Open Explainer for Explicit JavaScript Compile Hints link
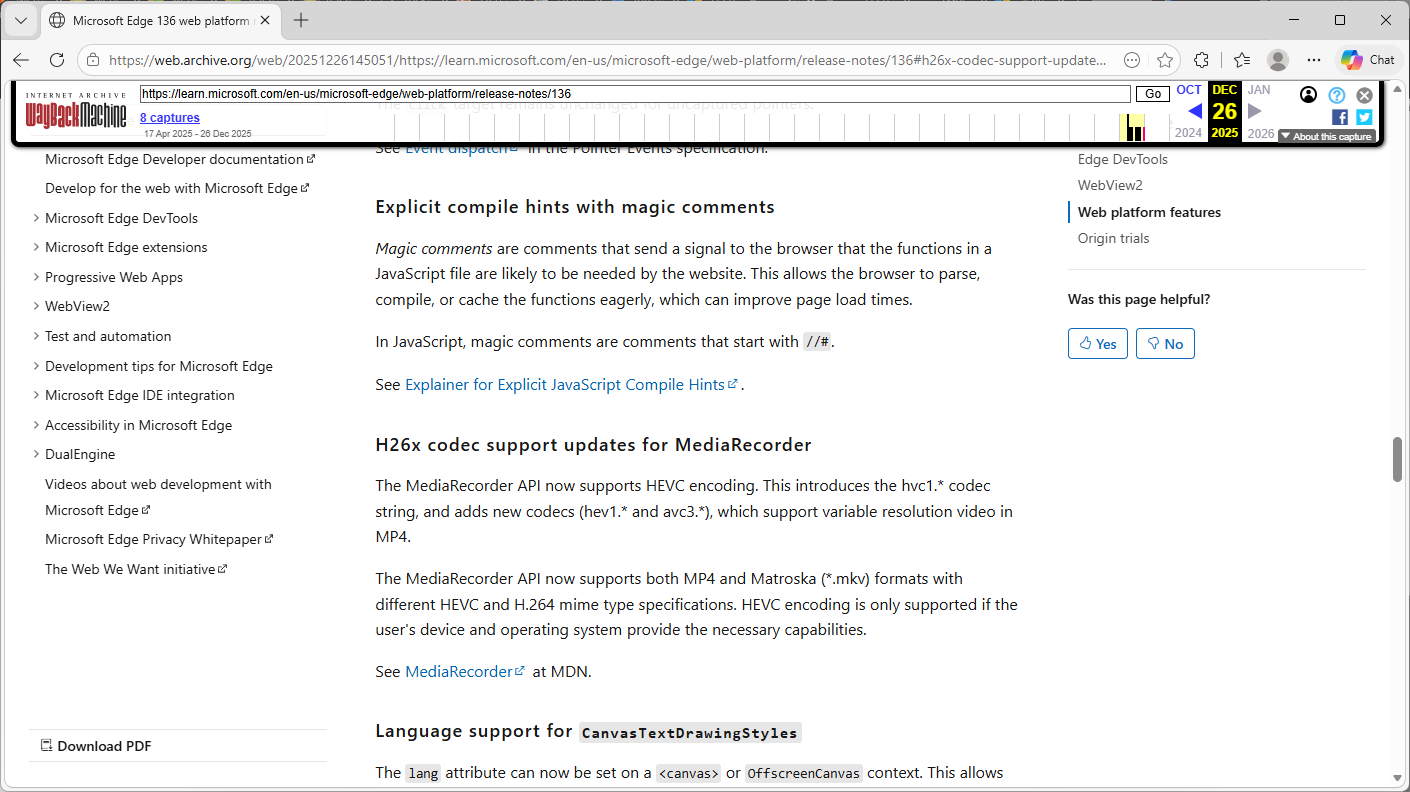 point(572,384)
